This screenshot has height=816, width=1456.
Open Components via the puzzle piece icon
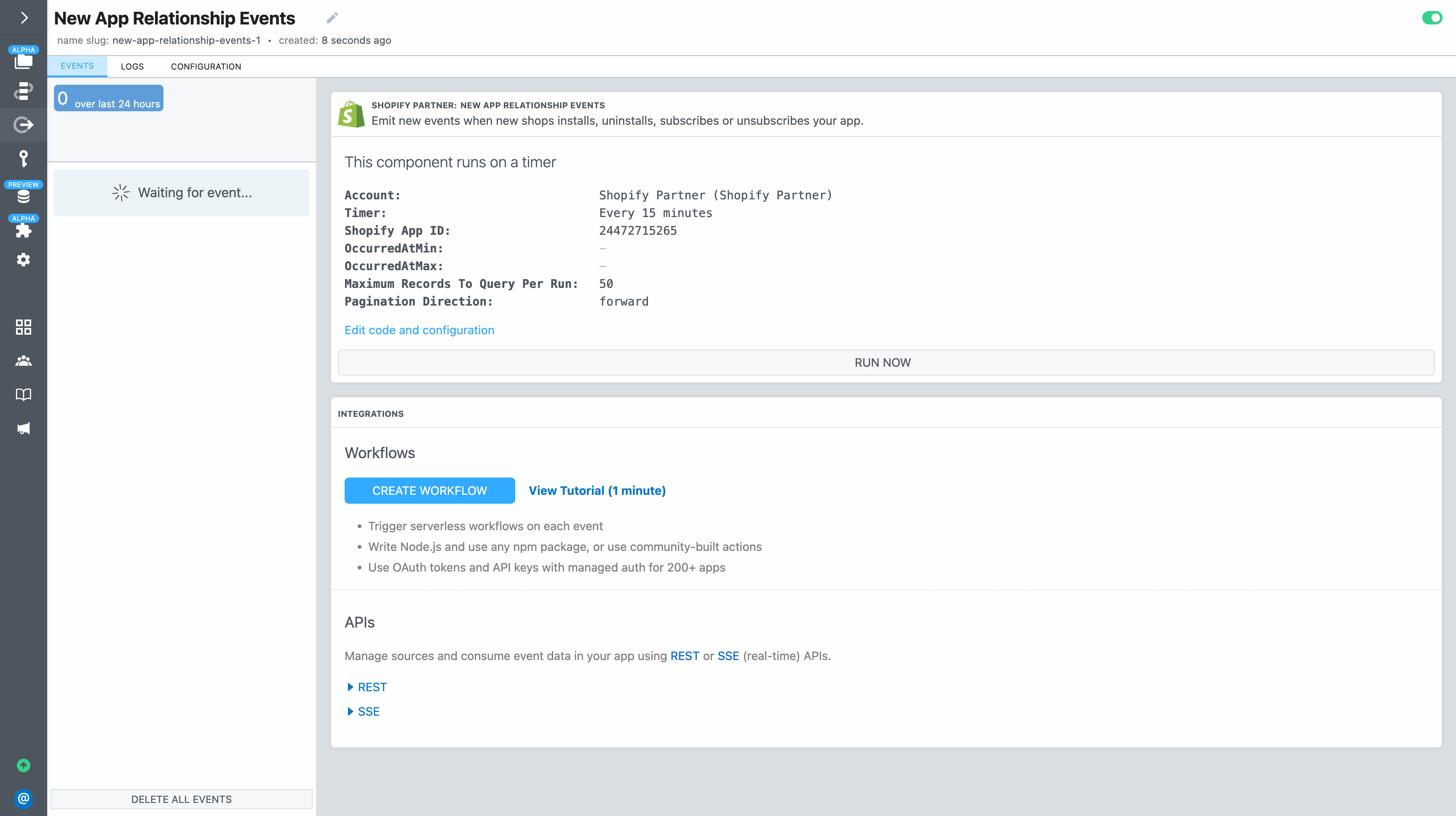pos(23,230)
